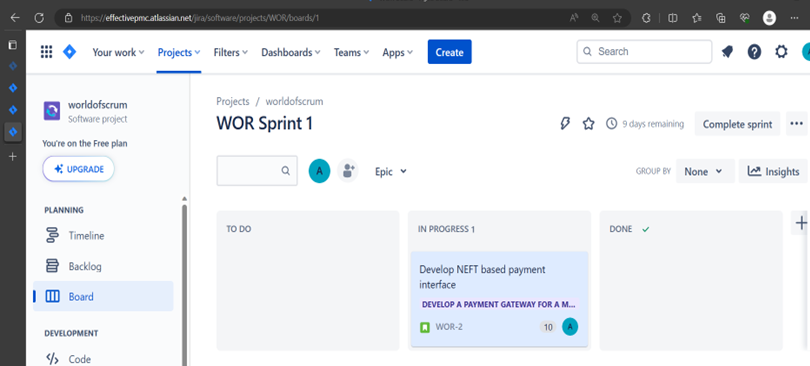Click the browser back arrow
810x366 pixels.
(14, 18)
